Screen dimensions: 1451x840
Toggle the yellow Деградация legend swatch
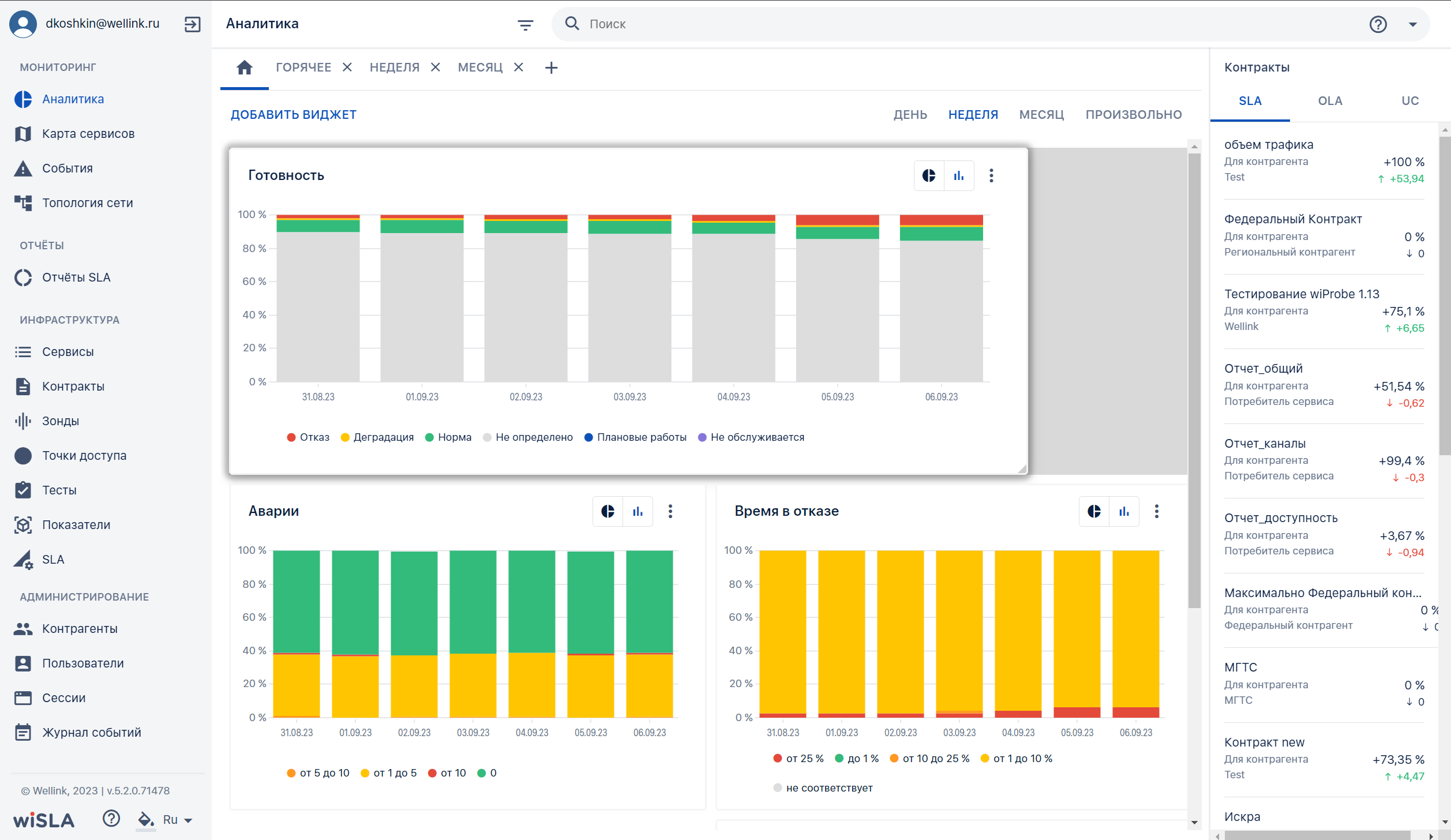(x=345, y=437)
